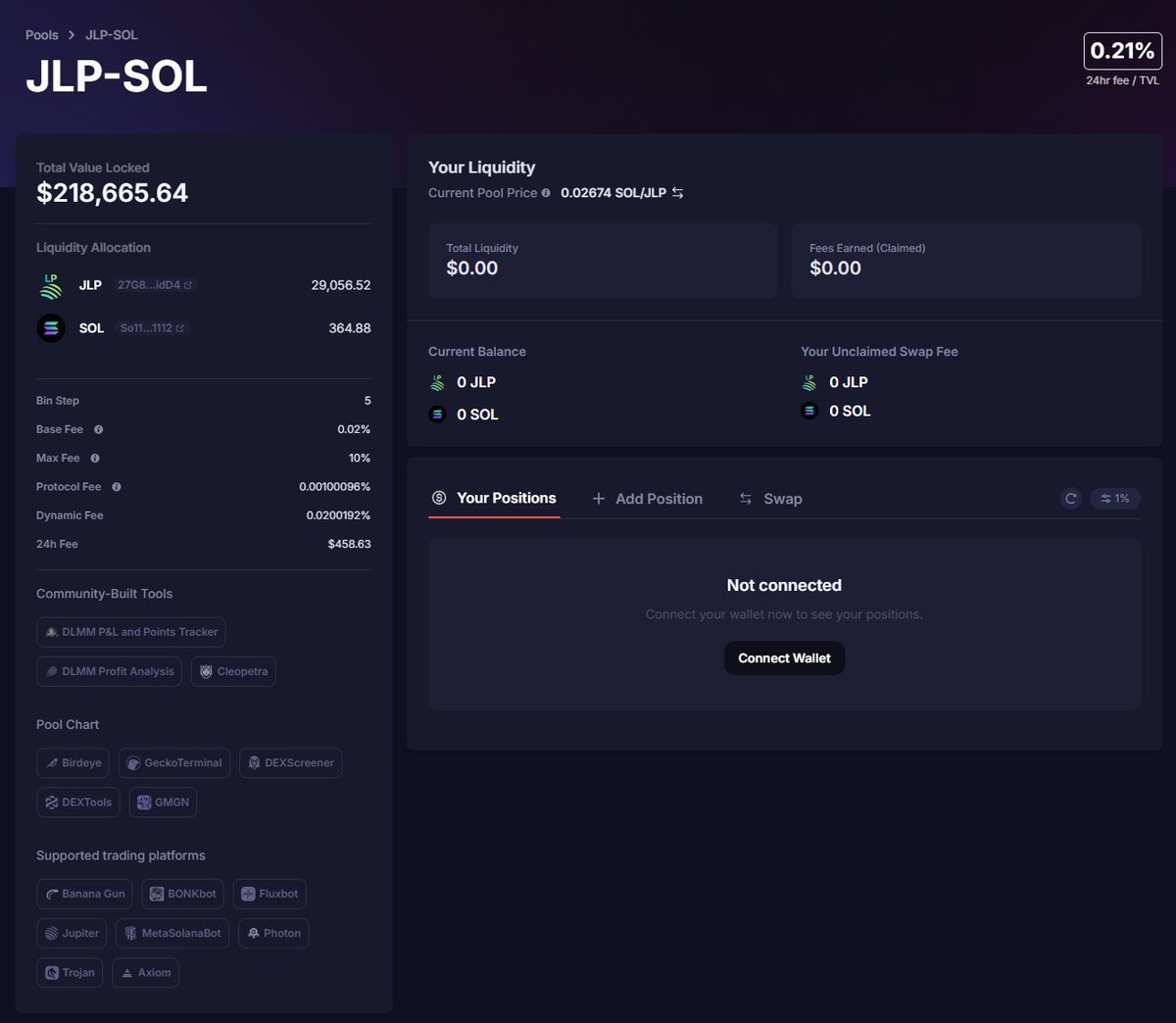The height and width of the screenshot is (1023, 1176).
Task: Open SOL token address link So11...1112
Action: tap(152, 328)
